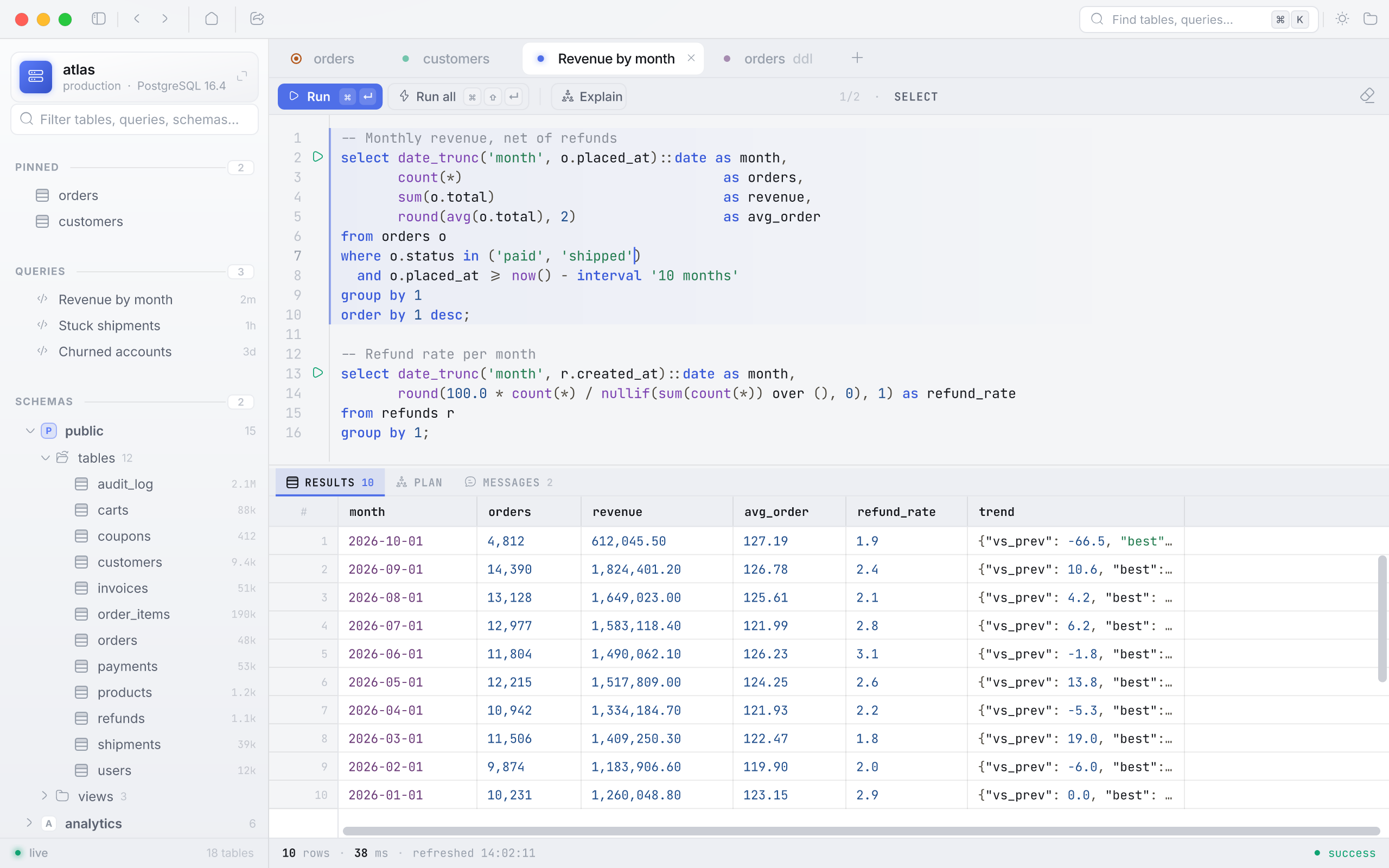Click the refund_rate column header
Viewport: 1389px width, 868px height.
point(906,512)
